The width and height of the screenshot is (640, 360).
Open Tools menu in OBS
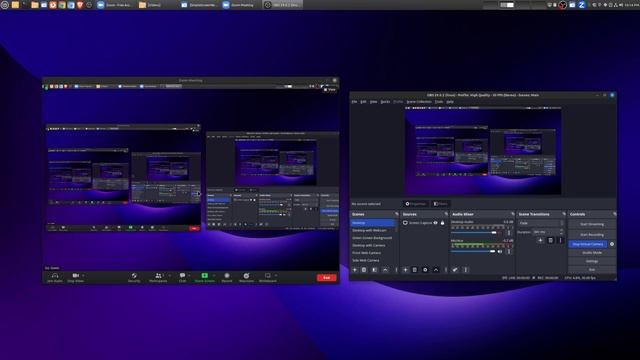(439, 102)
